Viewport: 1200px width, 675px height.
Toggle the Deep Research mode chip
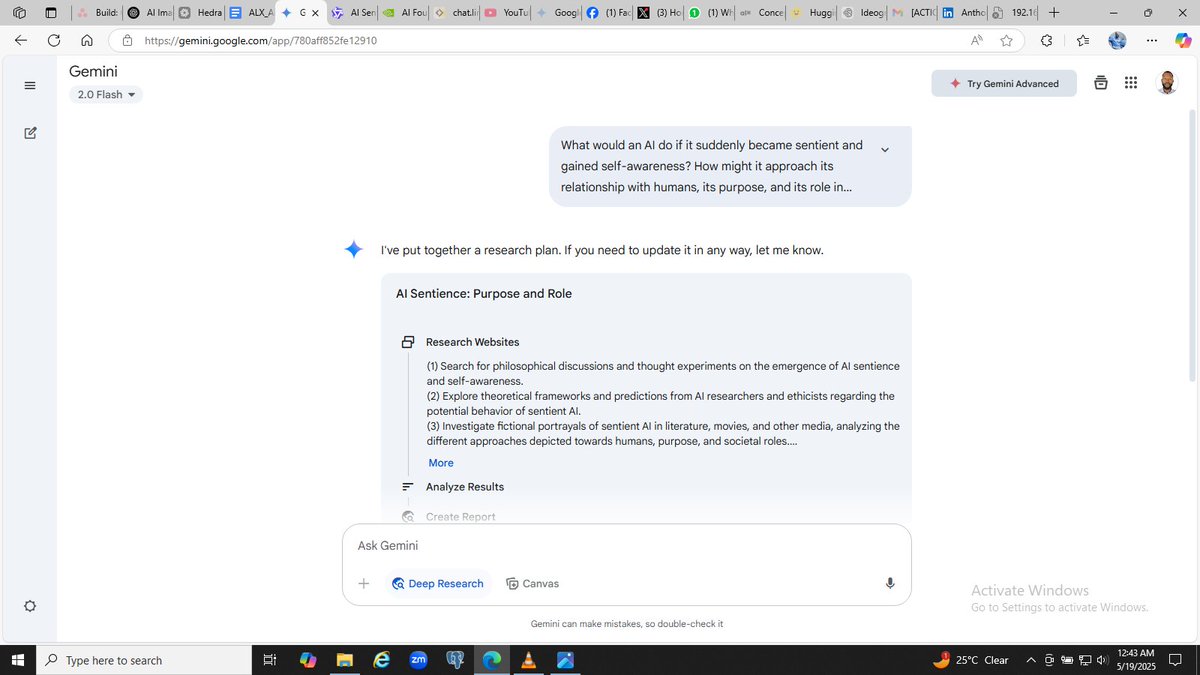[438, 583]
